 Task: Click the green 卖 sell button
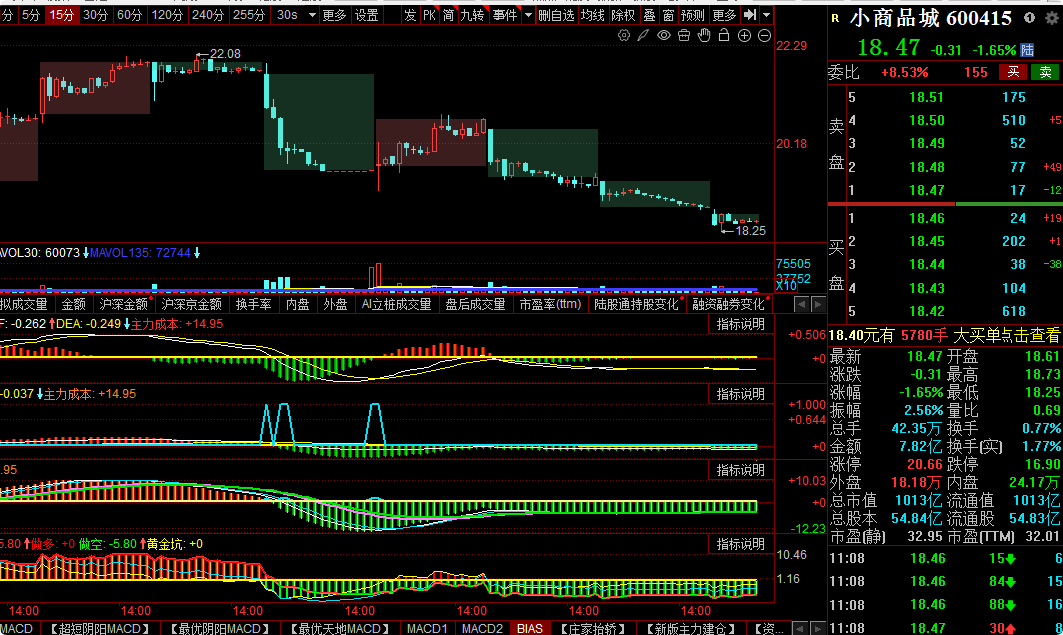(x=1045, y=72)
